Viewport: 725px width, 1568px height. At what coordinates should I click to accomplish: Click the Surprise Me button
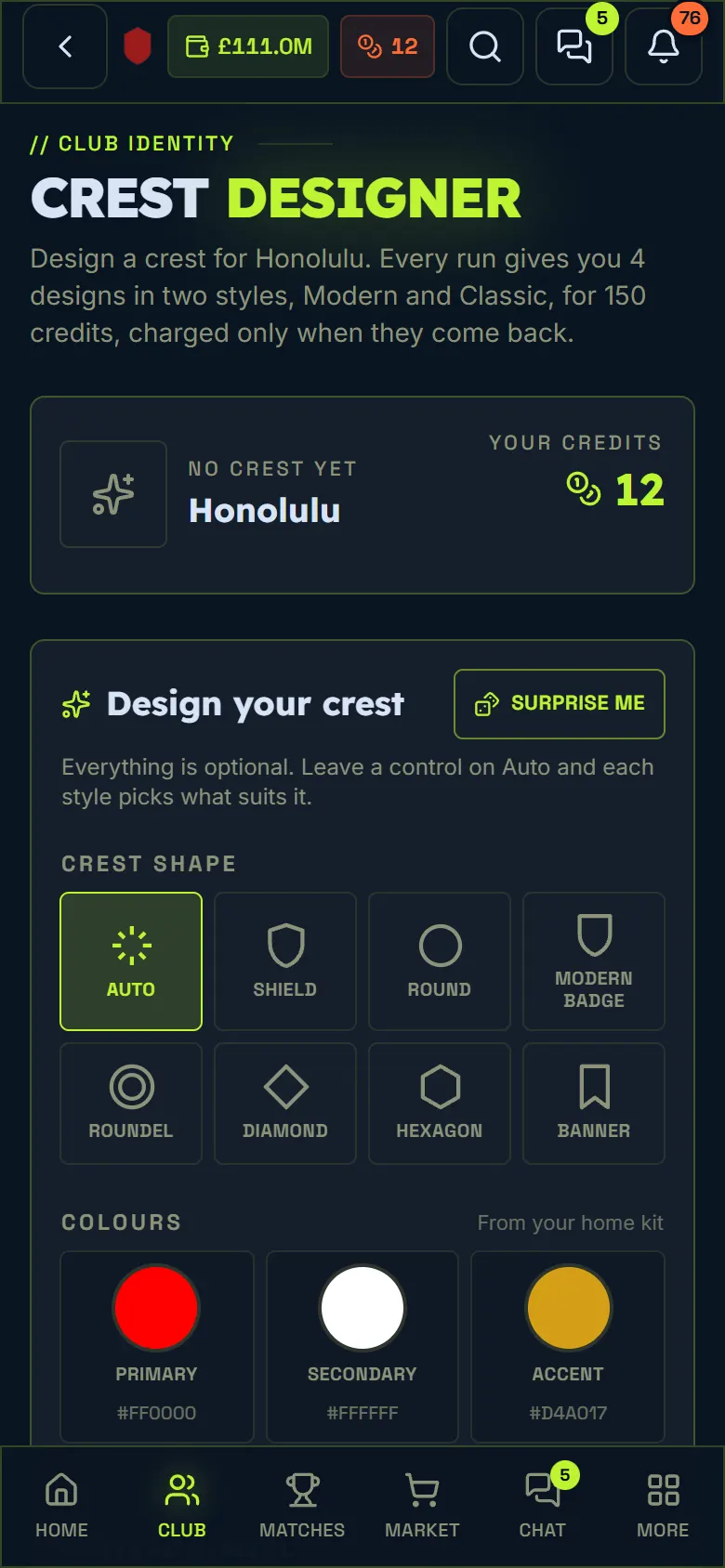click(560, 704)
